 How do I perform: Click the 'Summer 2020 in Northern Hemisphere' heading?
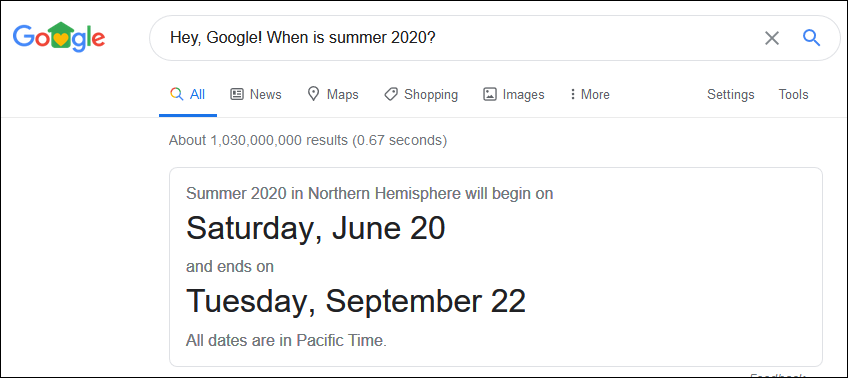coord(323,194)
